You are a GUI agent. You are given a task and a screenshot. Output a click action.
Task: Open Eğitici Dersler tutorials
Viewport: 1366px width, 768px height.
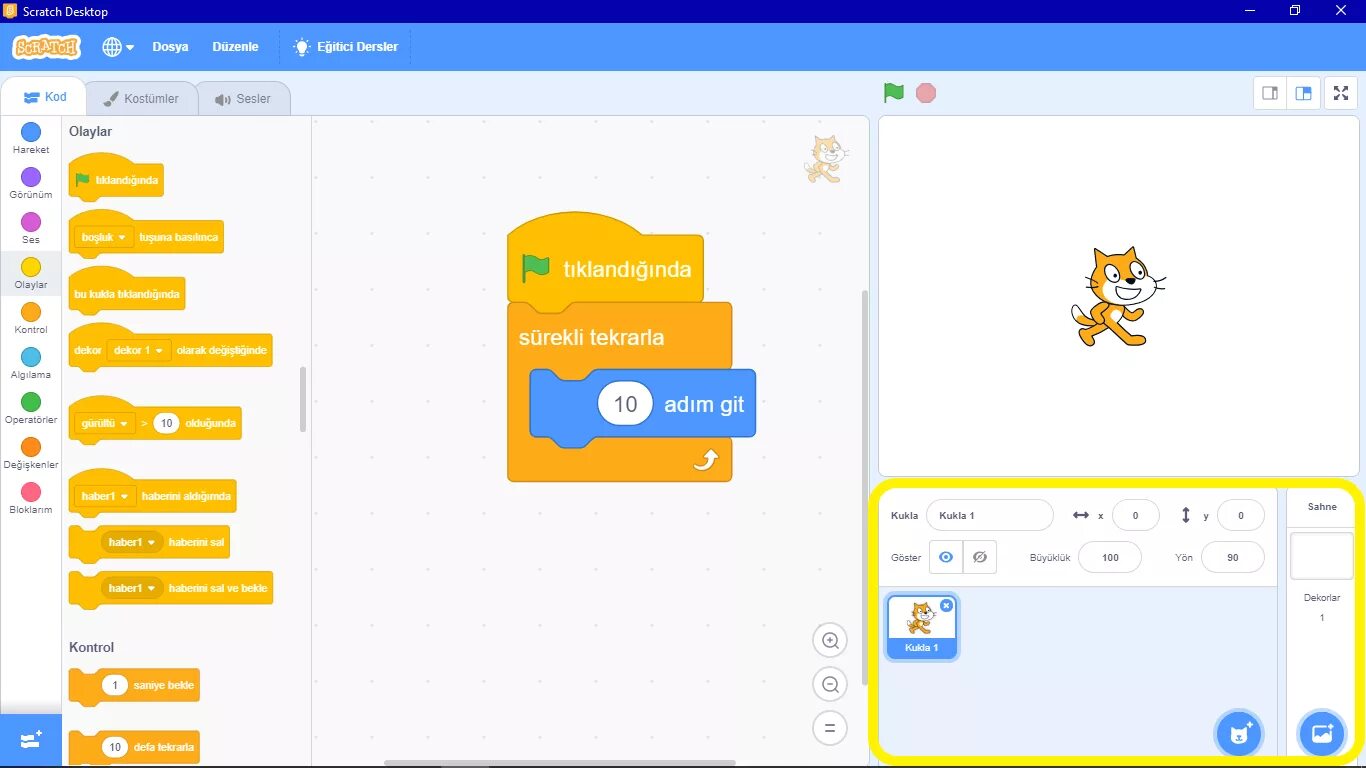[345, 47]
